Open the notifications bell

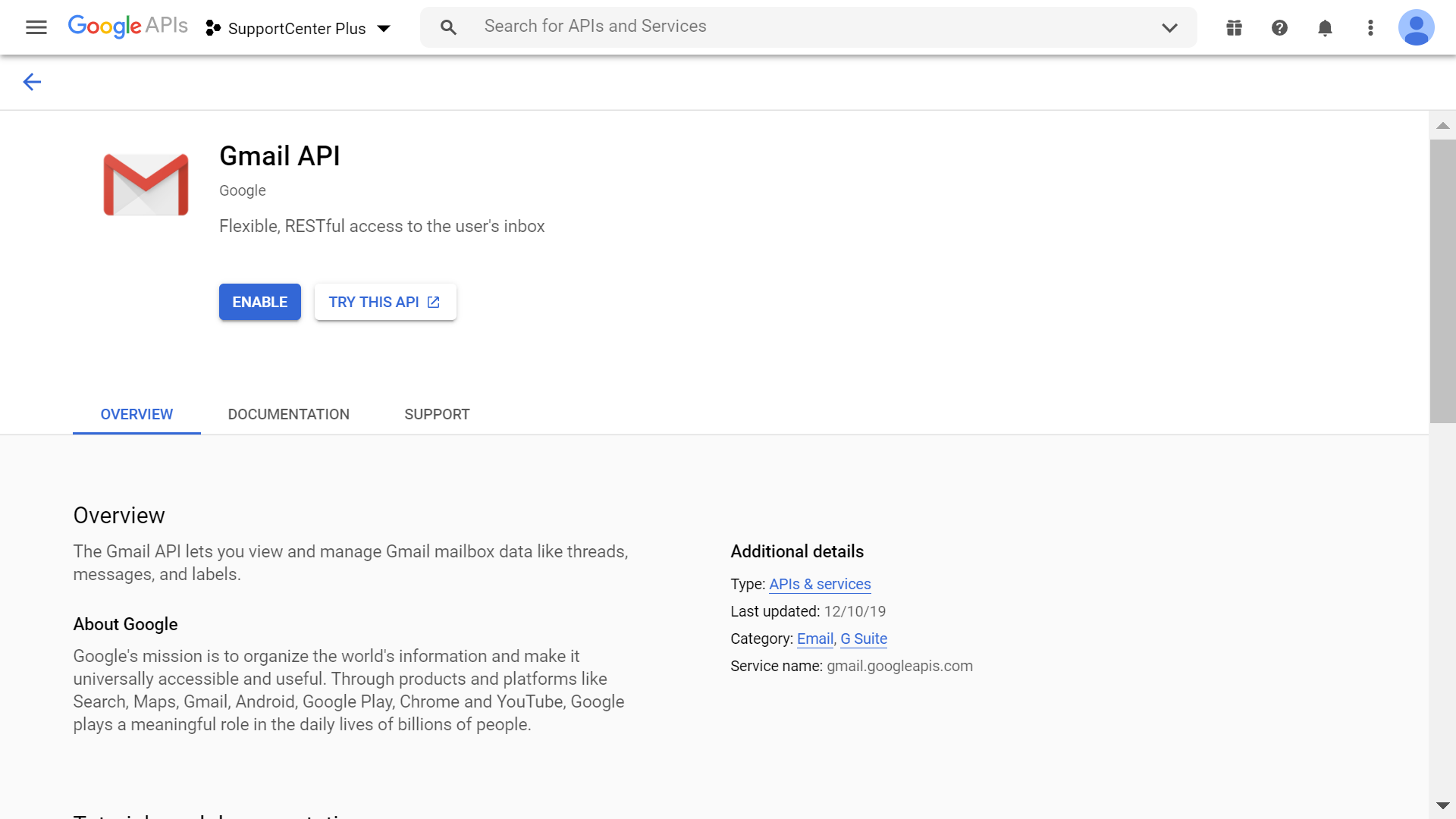click(1325, 28)
